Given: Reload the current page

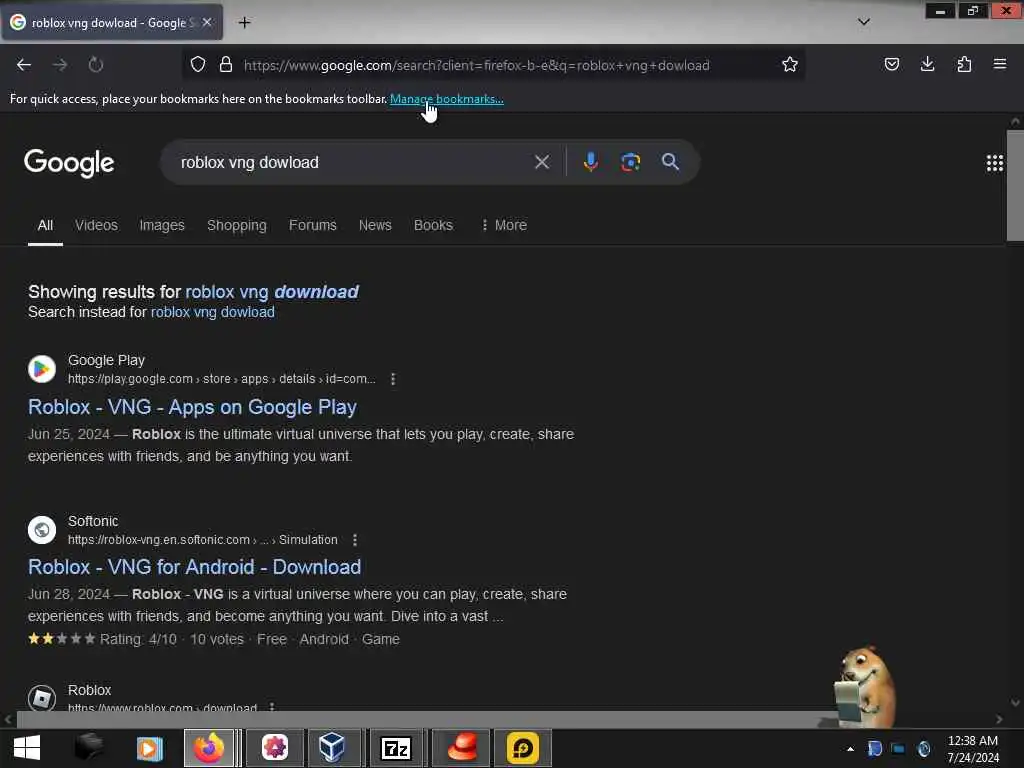Looking at the screenshot, I should pyautogui.click(x=96, y=65).
